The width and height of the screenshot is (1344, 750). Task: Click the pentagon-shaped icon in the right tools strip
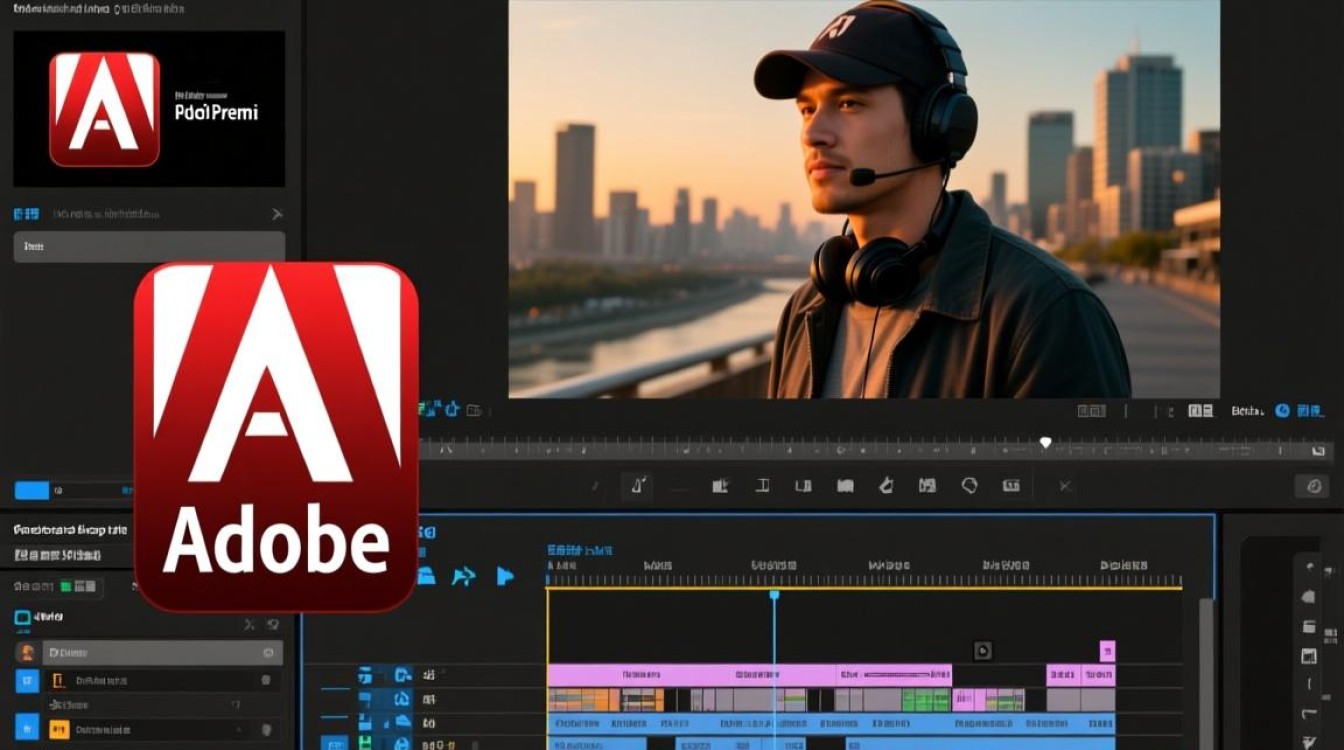pyautogui.click(x=1308, y=597)
